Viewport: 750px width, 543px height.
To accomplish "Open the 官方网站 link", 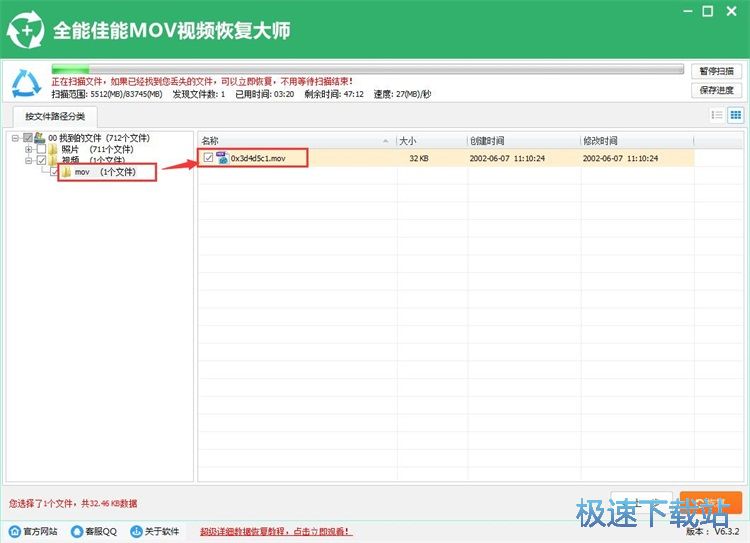I will click(41, 531).
